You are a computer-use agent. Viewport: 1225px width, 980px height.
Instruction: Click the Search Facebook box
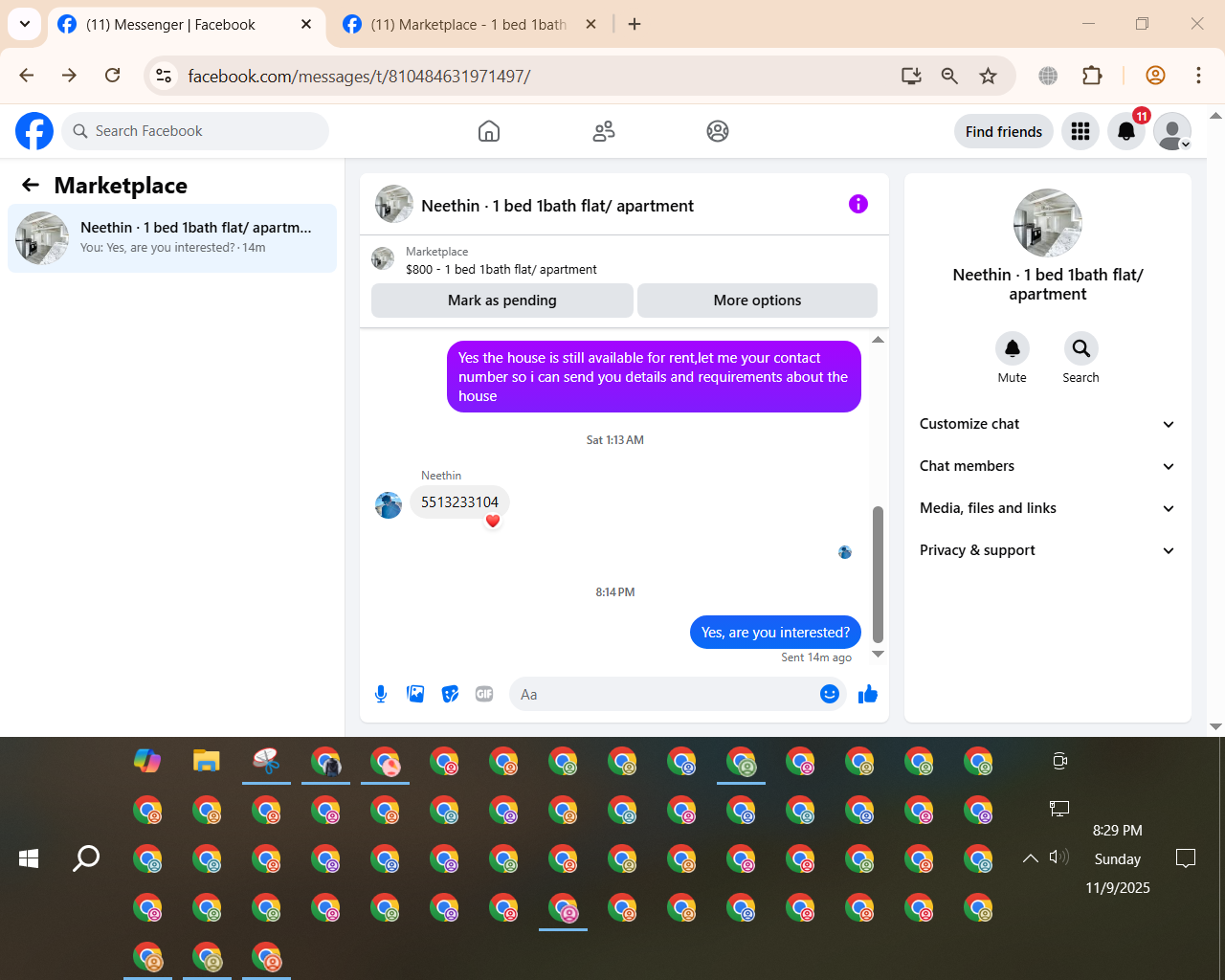tap(195, 131)
